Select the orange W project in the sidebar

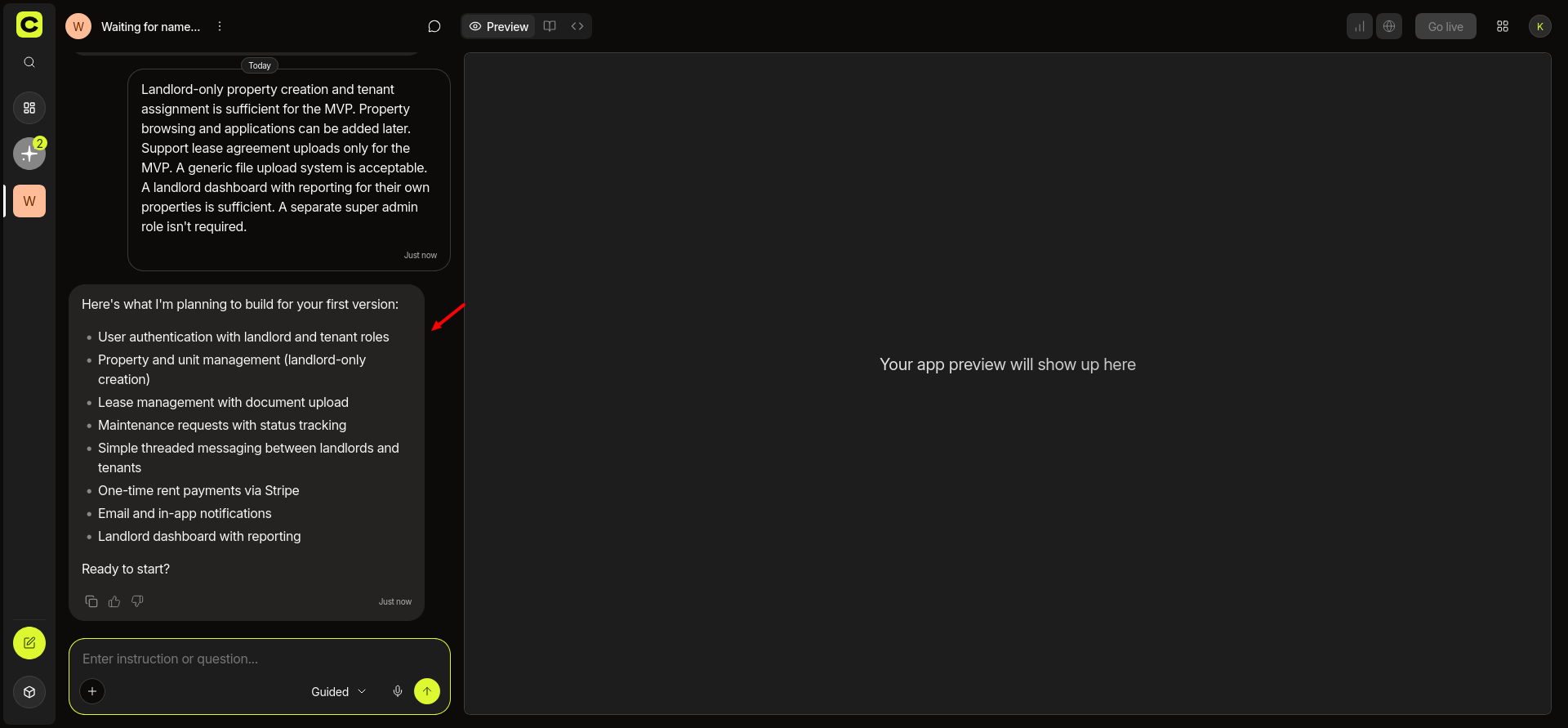coord(29,201)
